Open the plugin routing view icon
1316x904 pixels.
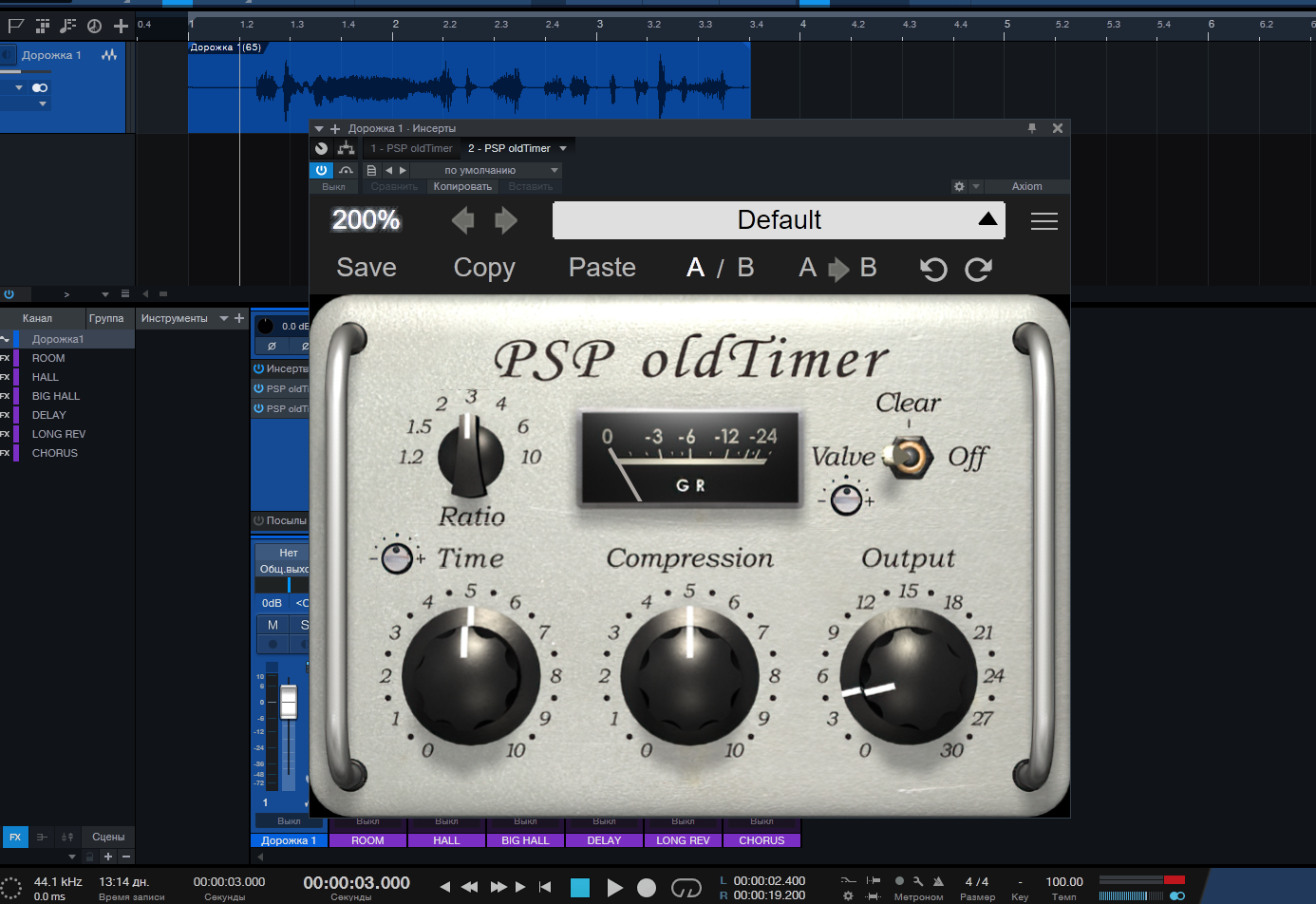[x=346, y=148]
